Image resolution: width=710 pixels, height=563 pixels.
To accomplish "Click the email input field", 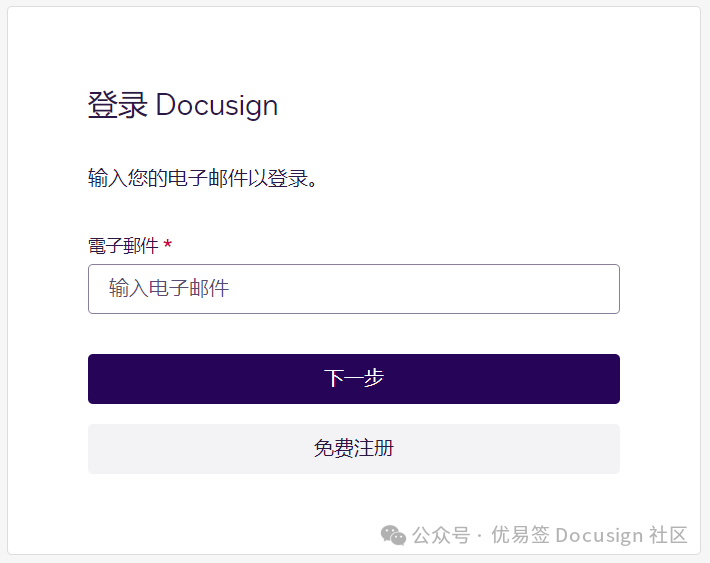I will [354, 289].
